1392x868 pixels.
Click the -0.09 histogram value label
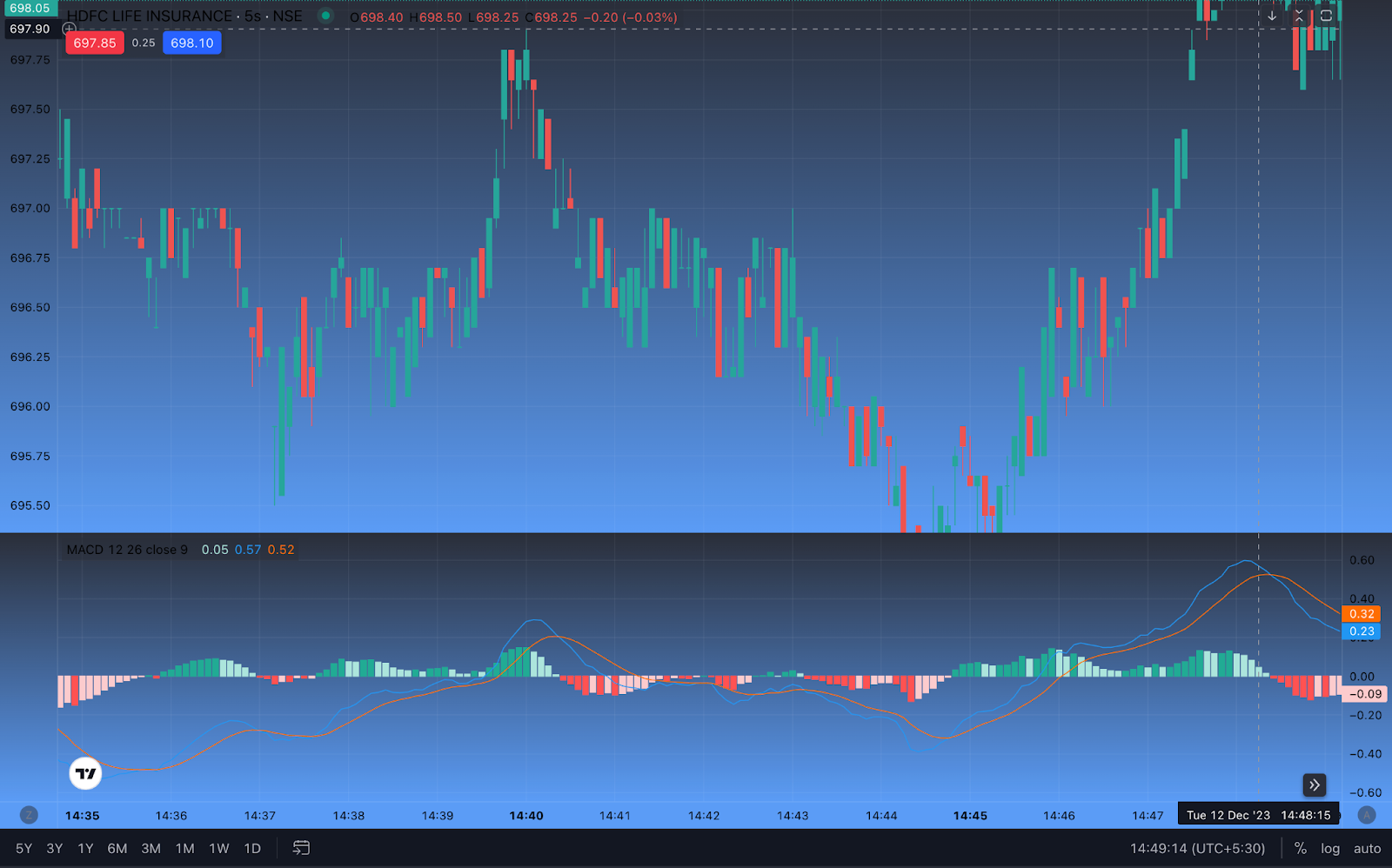point(1363,694)
